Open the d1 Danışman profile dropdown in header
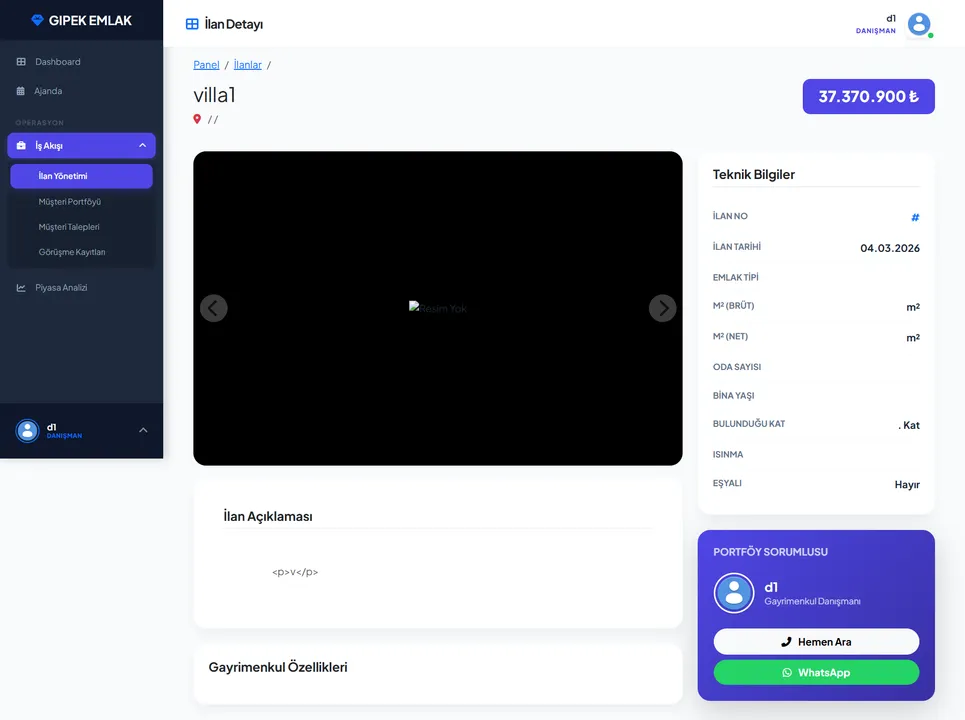 [x=876, y=24]
